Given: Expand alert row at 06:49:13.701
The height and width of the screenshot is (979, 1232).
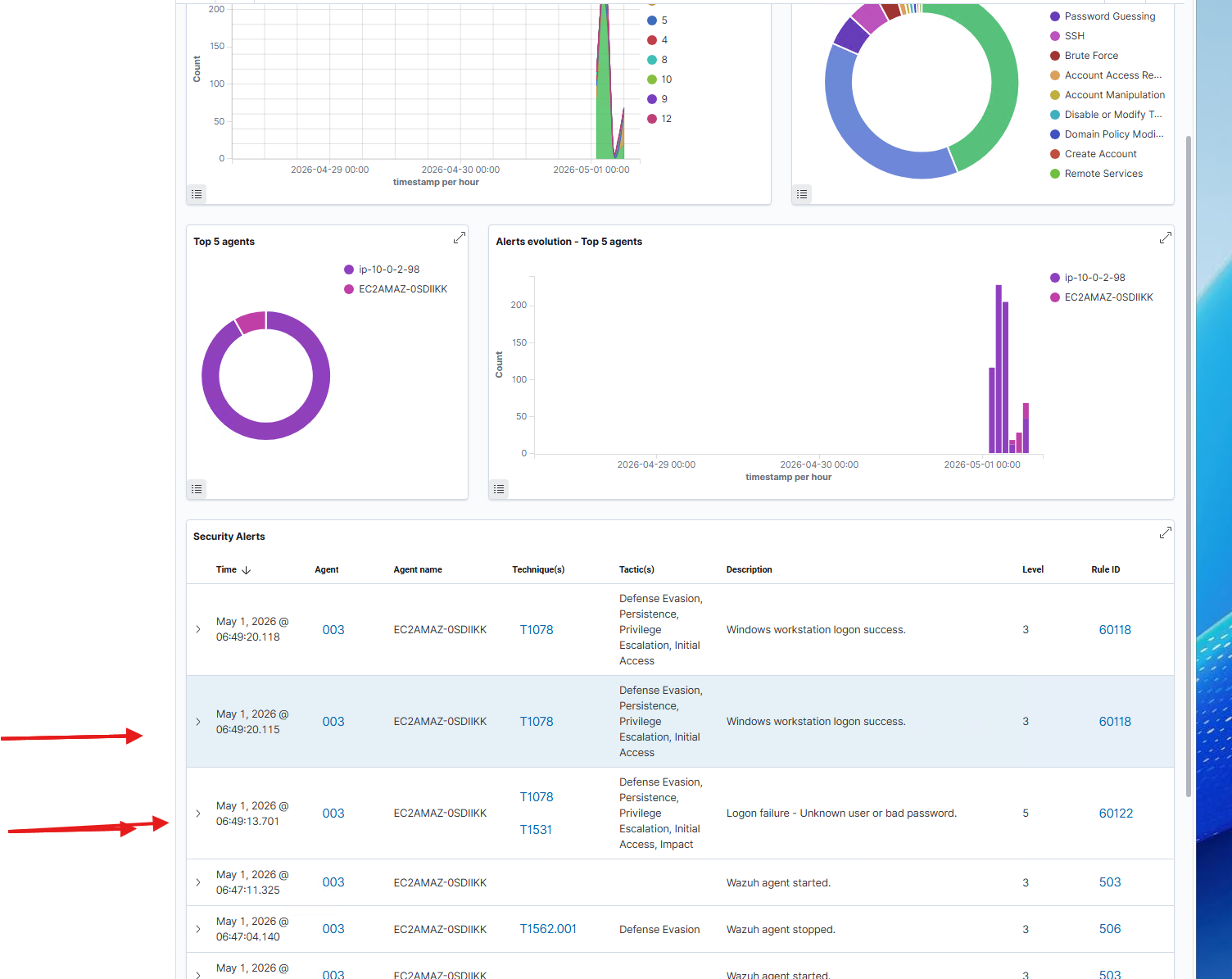Looking at the screenshot, I should (198, 814).
